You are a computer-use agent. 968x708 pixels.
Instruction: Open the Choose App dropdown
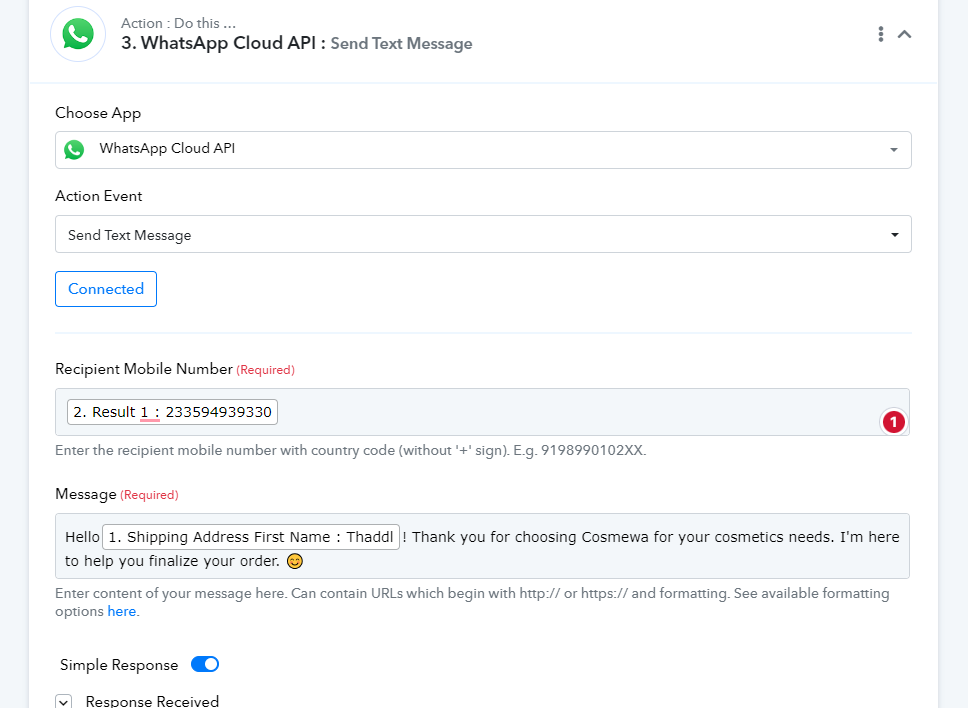[x=483, y=150]
